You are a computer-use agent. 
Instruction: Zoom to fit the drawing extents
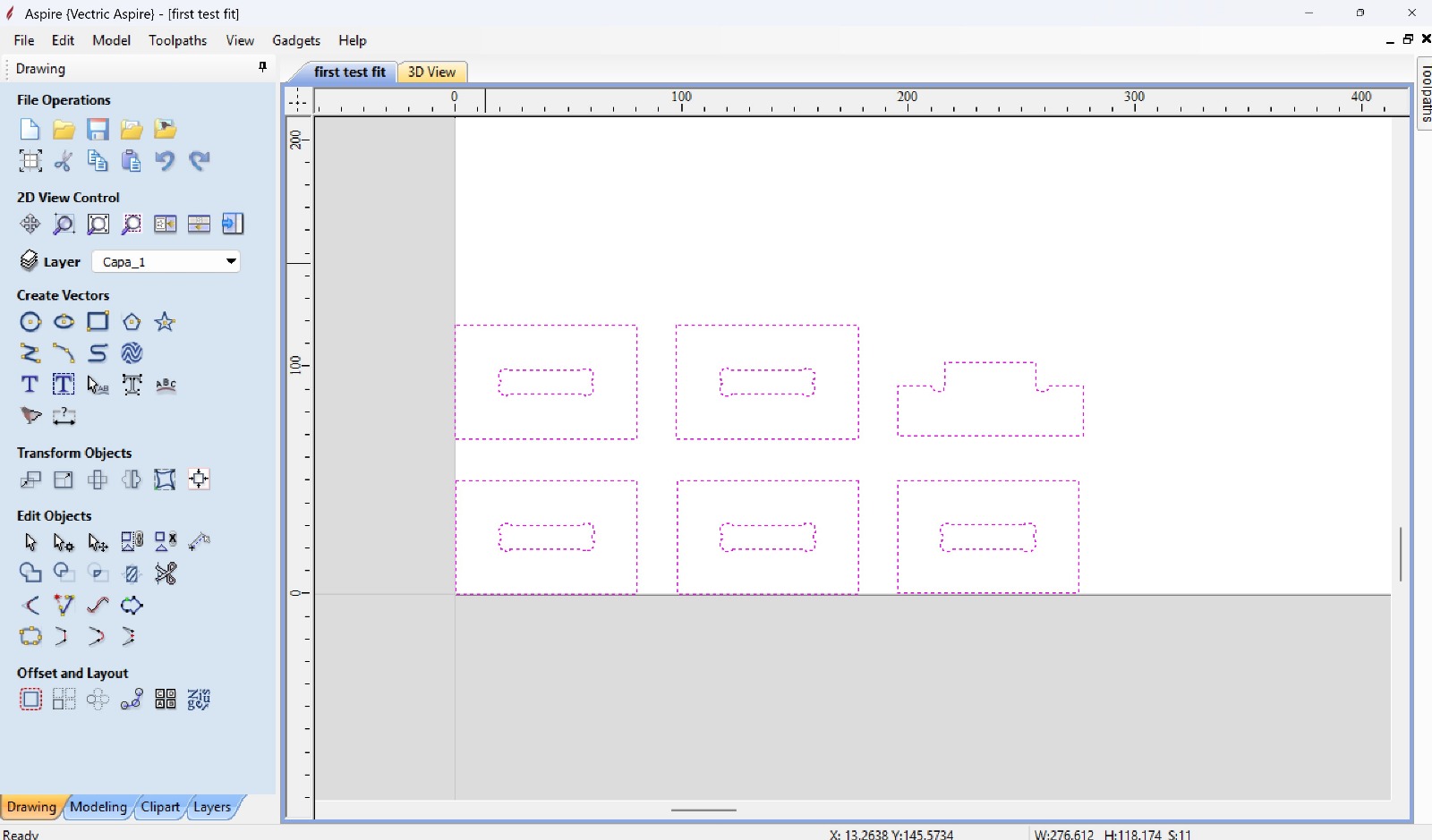pyautogui.click(x=98, y=224)
